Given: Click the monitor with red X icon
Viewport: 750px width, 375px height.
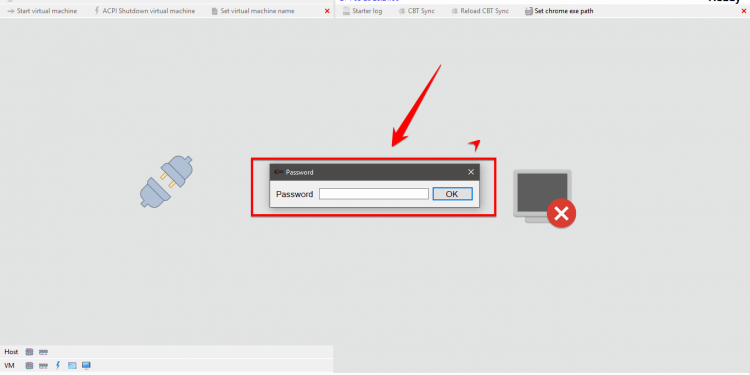Looking at the screenshot, I should (544, 198).
